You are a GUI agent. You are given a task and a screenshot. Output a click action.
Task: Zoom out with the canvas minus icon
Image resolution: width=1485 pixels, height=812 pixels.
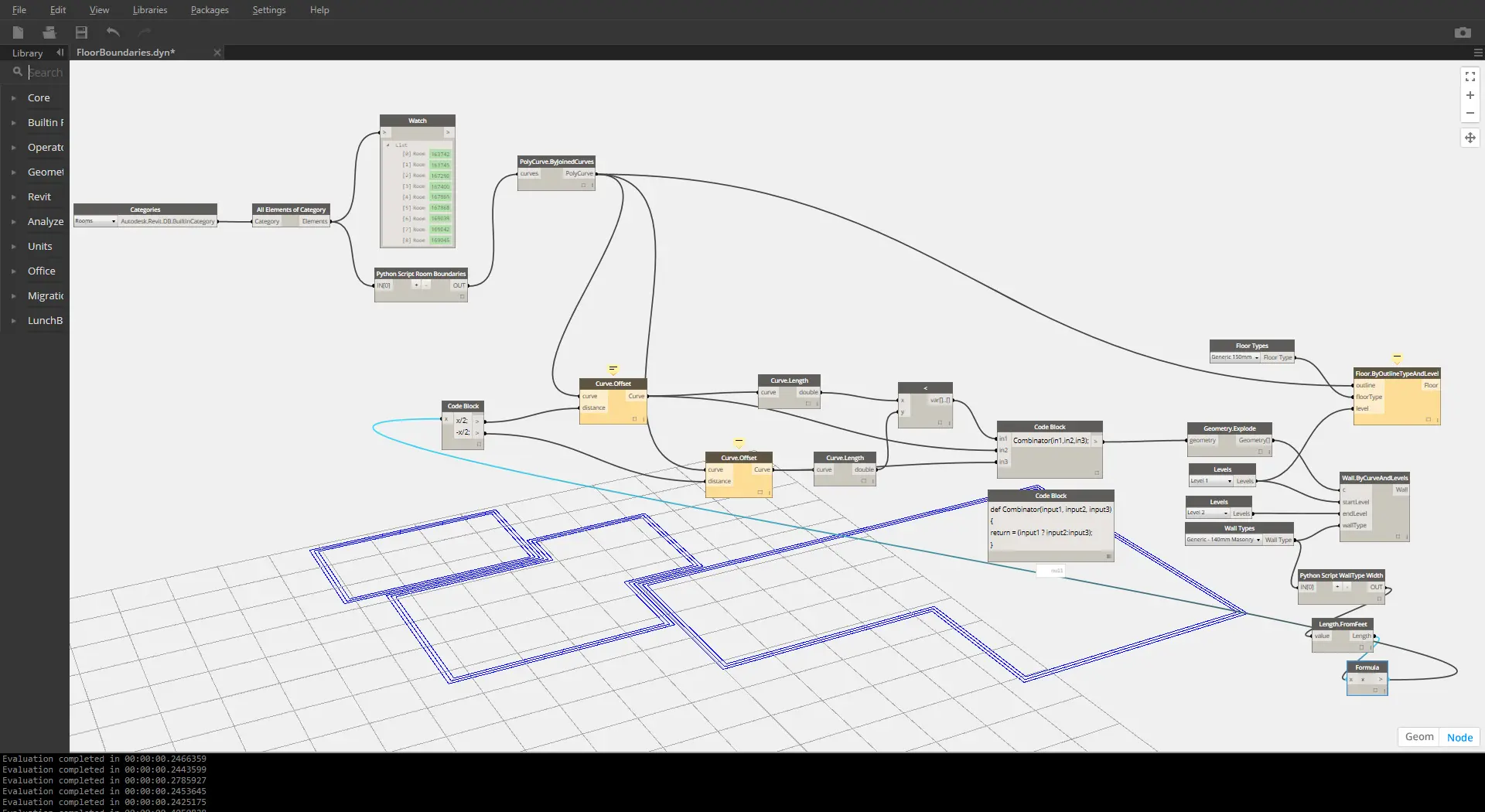1470,113
